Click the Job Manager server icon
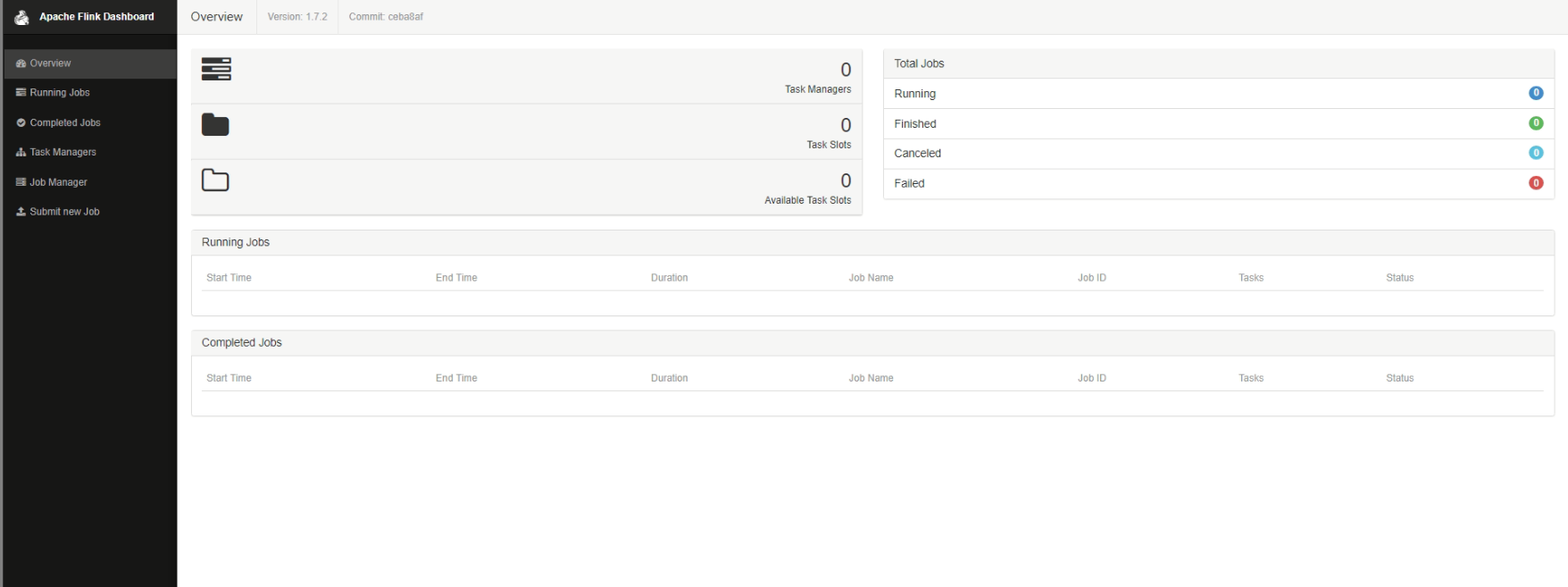Image resolution: width=1568 pixels, height=587 pixels. [21, 182]
